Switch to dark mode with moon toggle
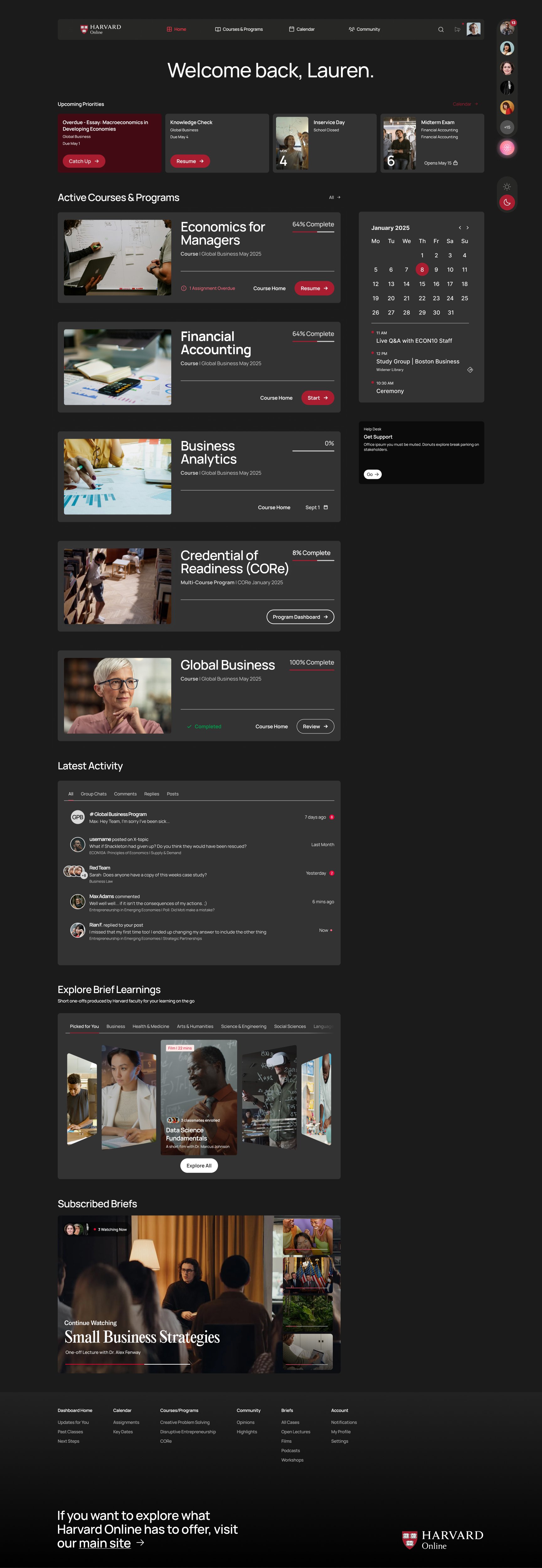Screen dimensions: 542x1568 pyautogui.click(x=507, y=202)
